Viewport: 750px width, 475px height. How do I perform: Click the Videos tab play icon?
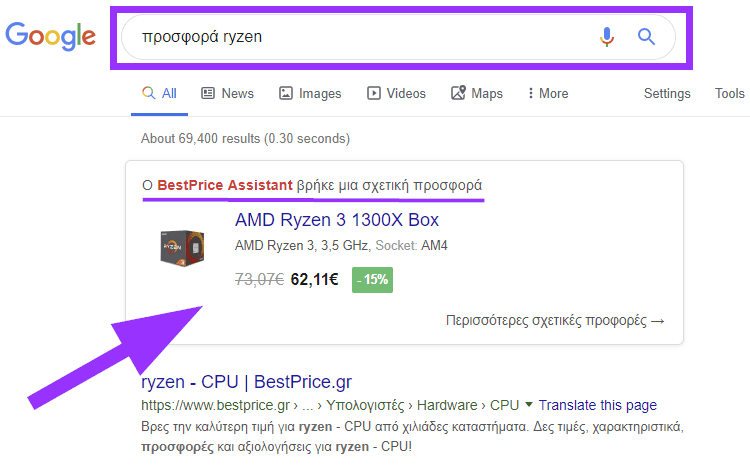tap(374, 93)
